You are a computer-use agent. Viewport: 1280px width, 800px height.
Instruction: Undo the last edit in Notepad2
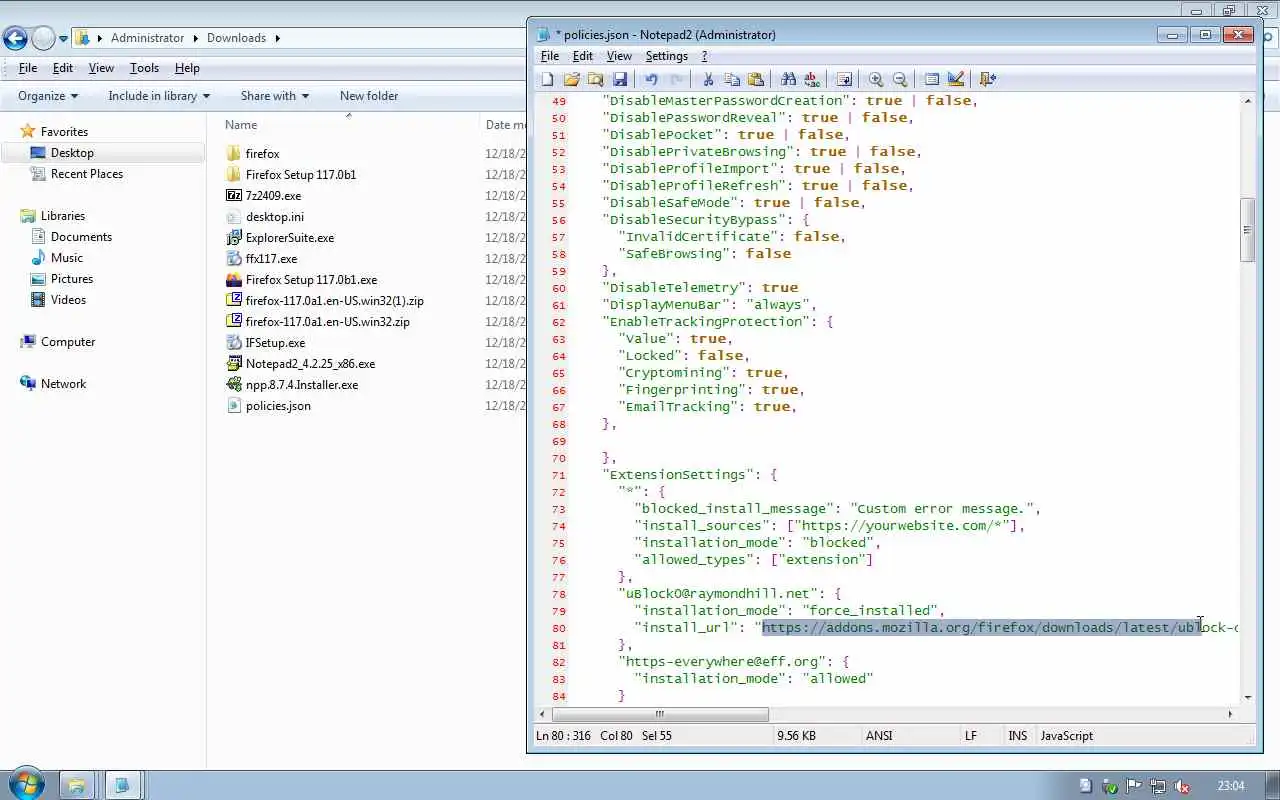(652, 79)
